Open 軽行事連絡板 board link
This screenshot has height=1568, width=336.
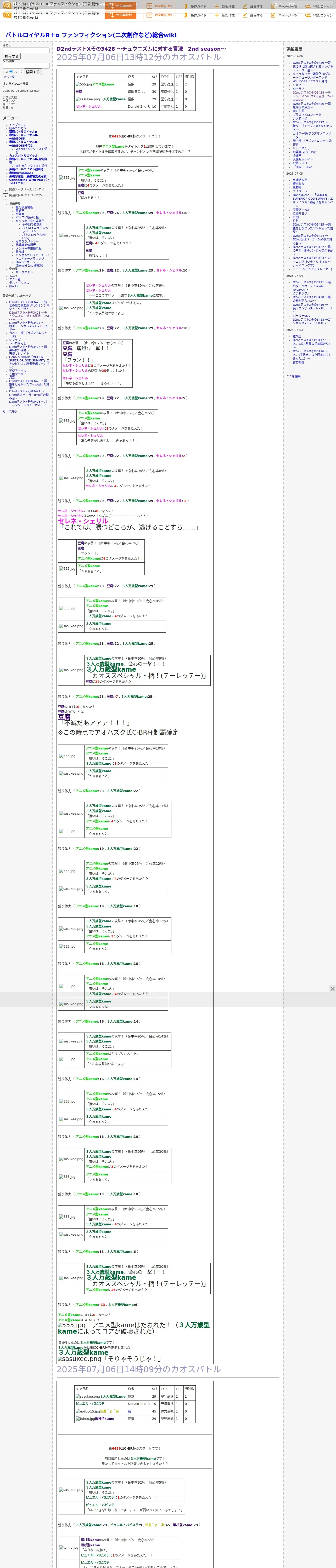click(x=24, y=207)
